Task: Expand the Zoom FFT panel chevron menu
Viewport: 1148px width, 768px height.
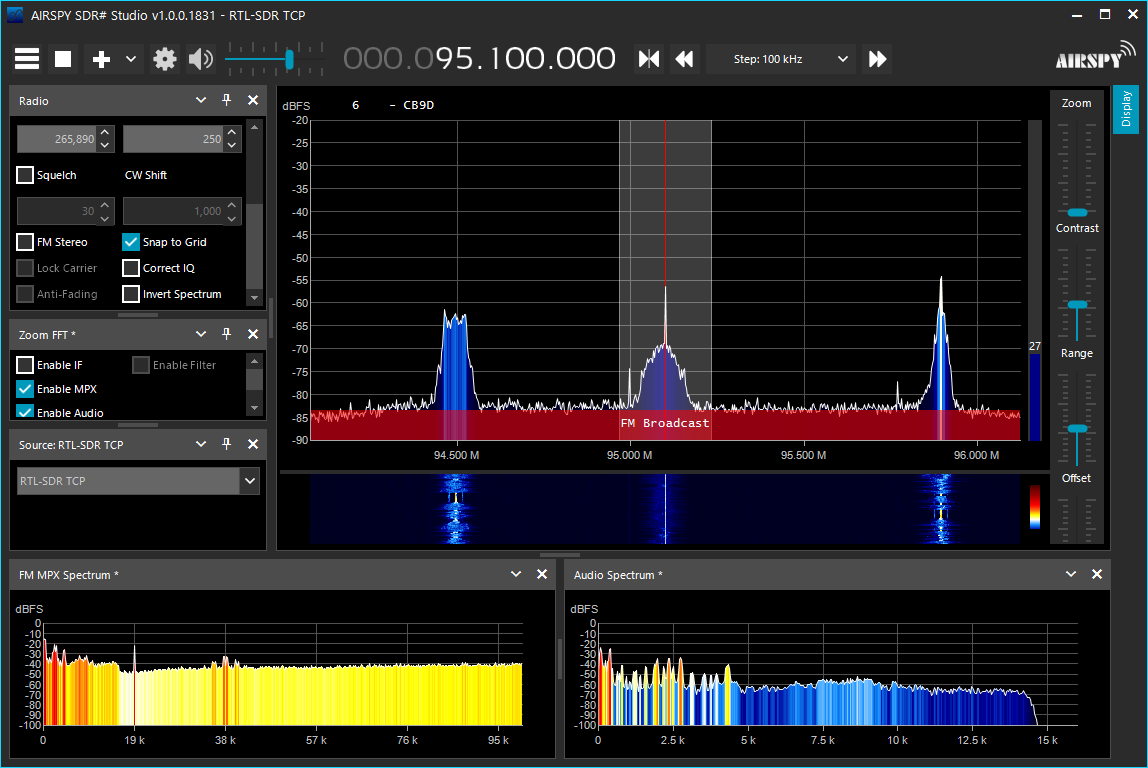Action: coord(201,334)
